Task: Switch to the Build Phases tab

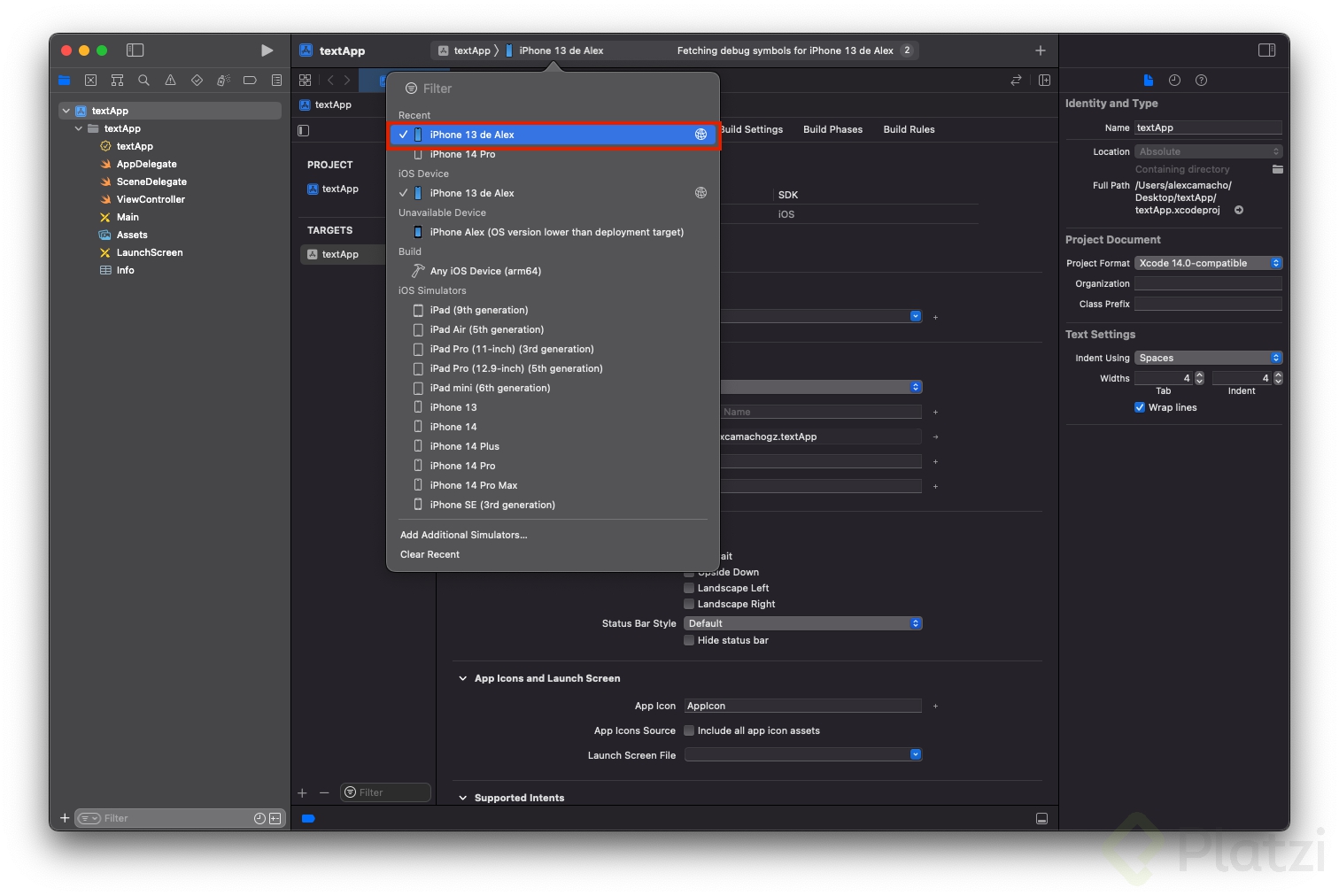Action: pyautogui.click(x=832, y=129)
